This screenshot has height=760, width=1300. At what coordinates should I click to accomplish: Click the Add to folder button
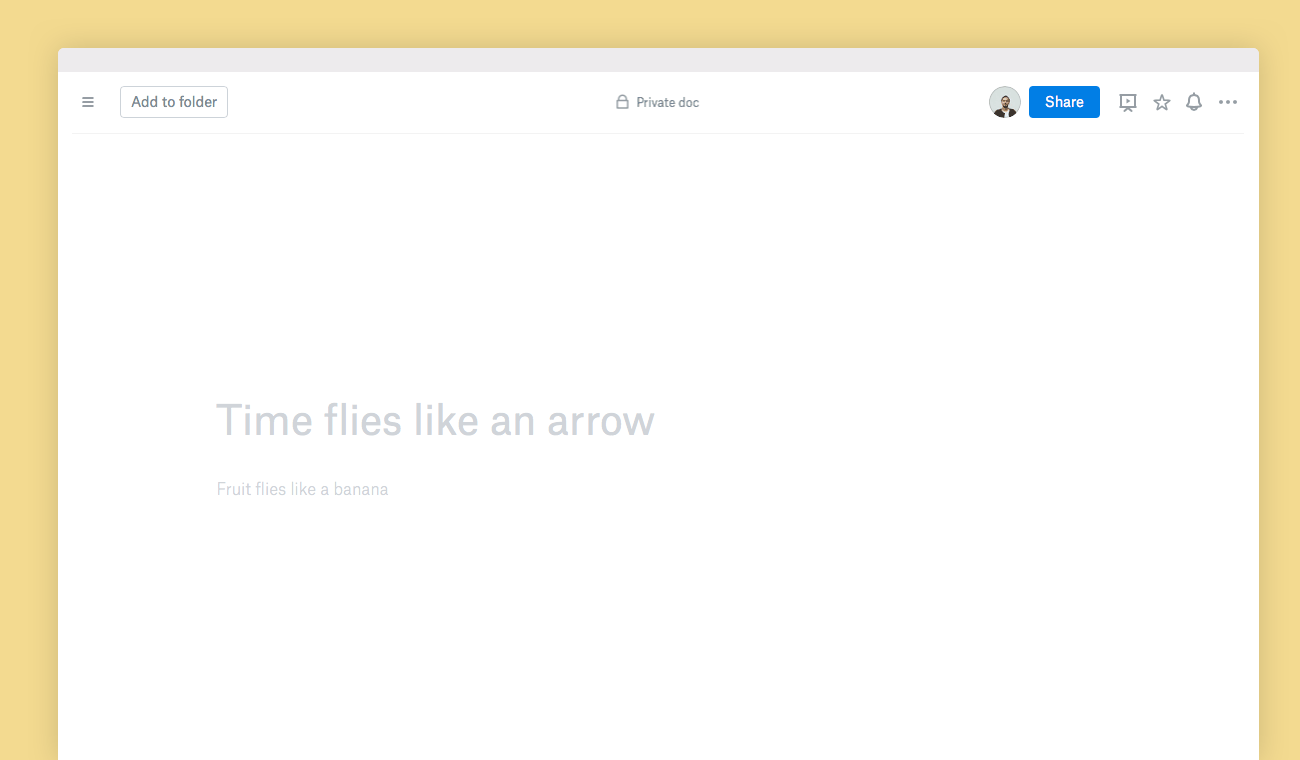point(174,102)
